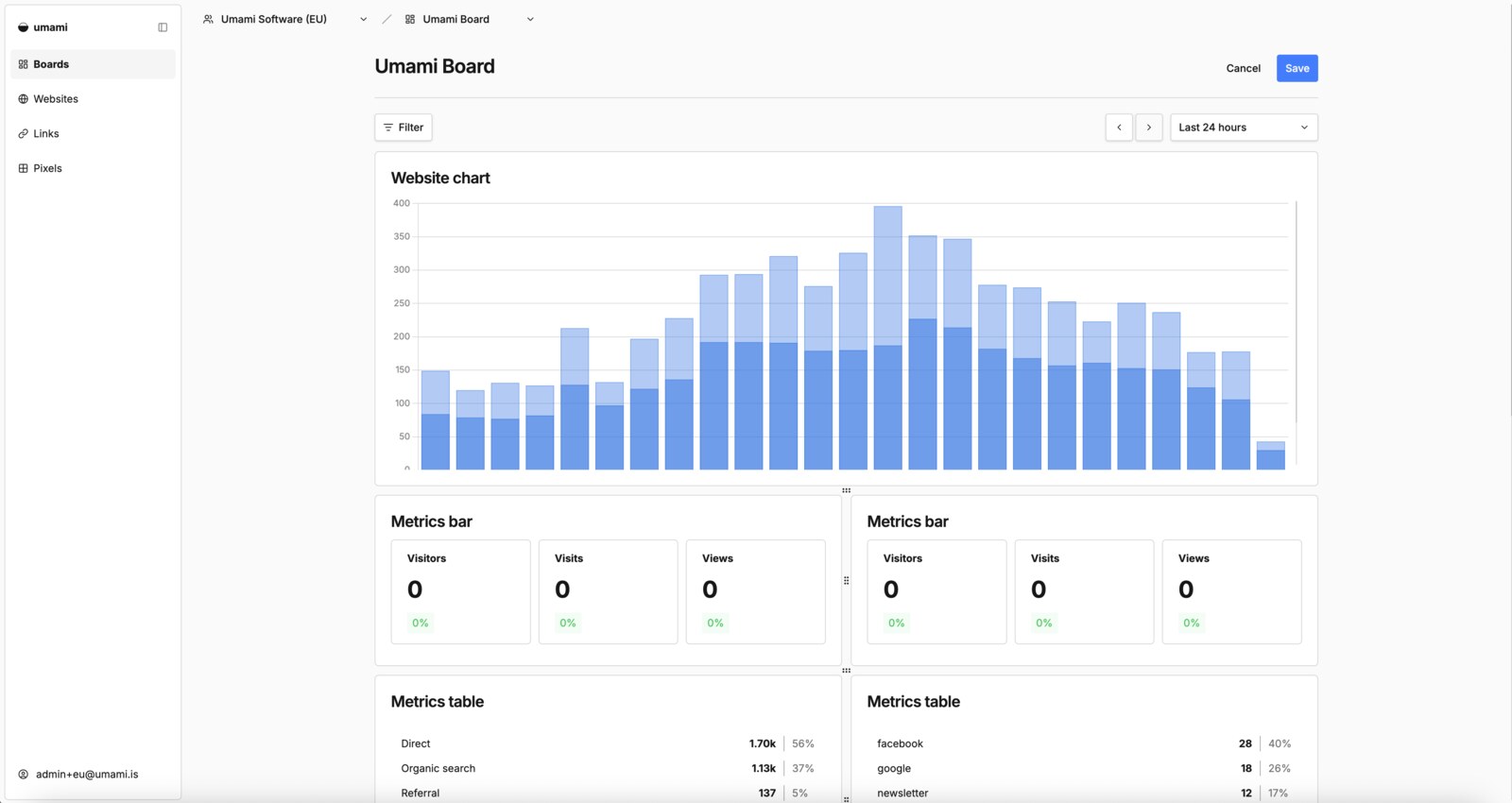Click the 56% share for Direct
The image size is (1512, 803).
coord(803,744)
